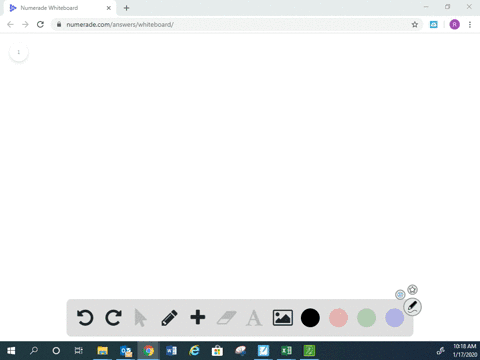Pick the purple color swatch
The image size is (480, 360).
[395, 318]
